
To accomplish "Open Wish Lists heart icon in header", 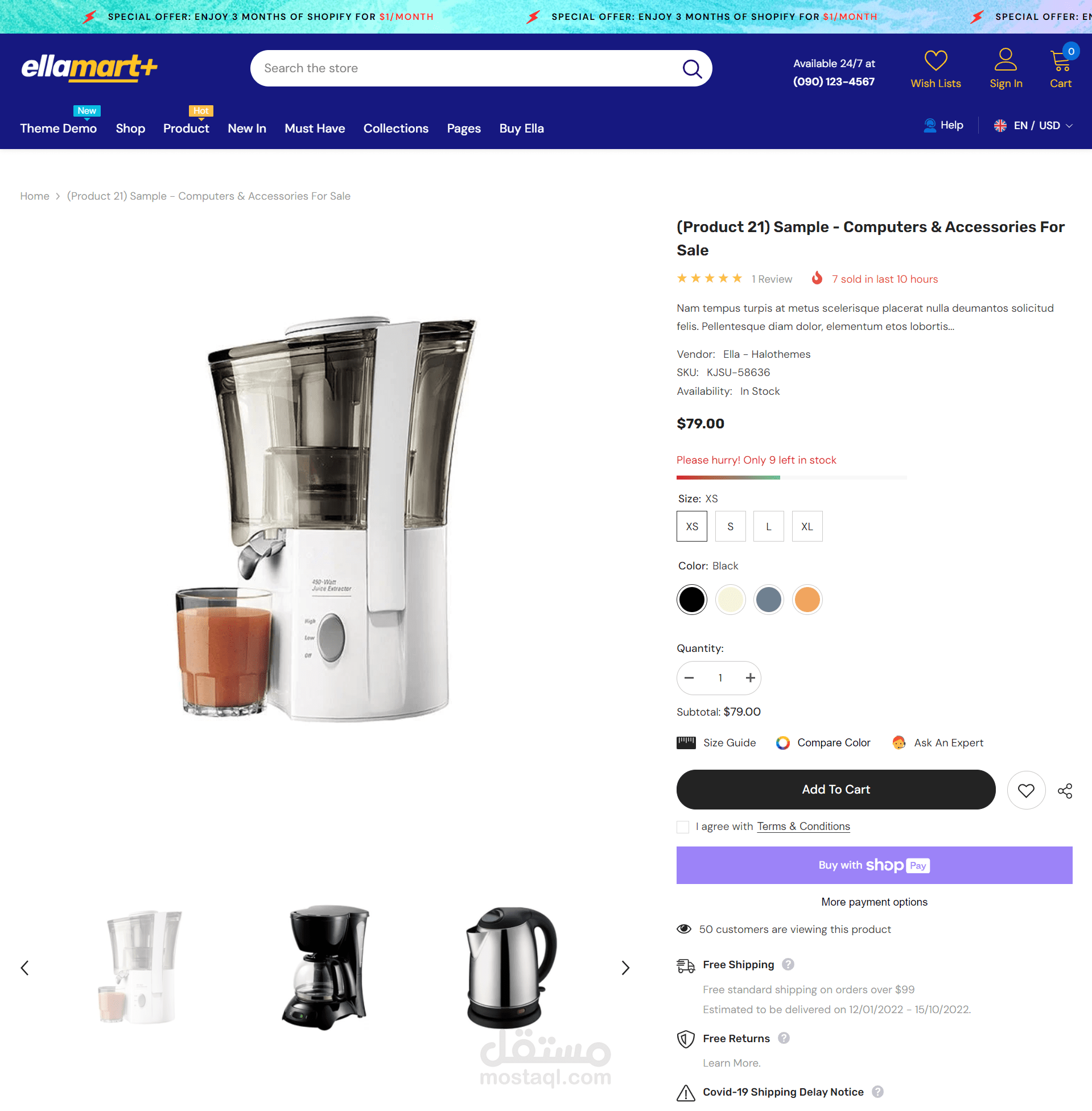I will pos(936,60).
